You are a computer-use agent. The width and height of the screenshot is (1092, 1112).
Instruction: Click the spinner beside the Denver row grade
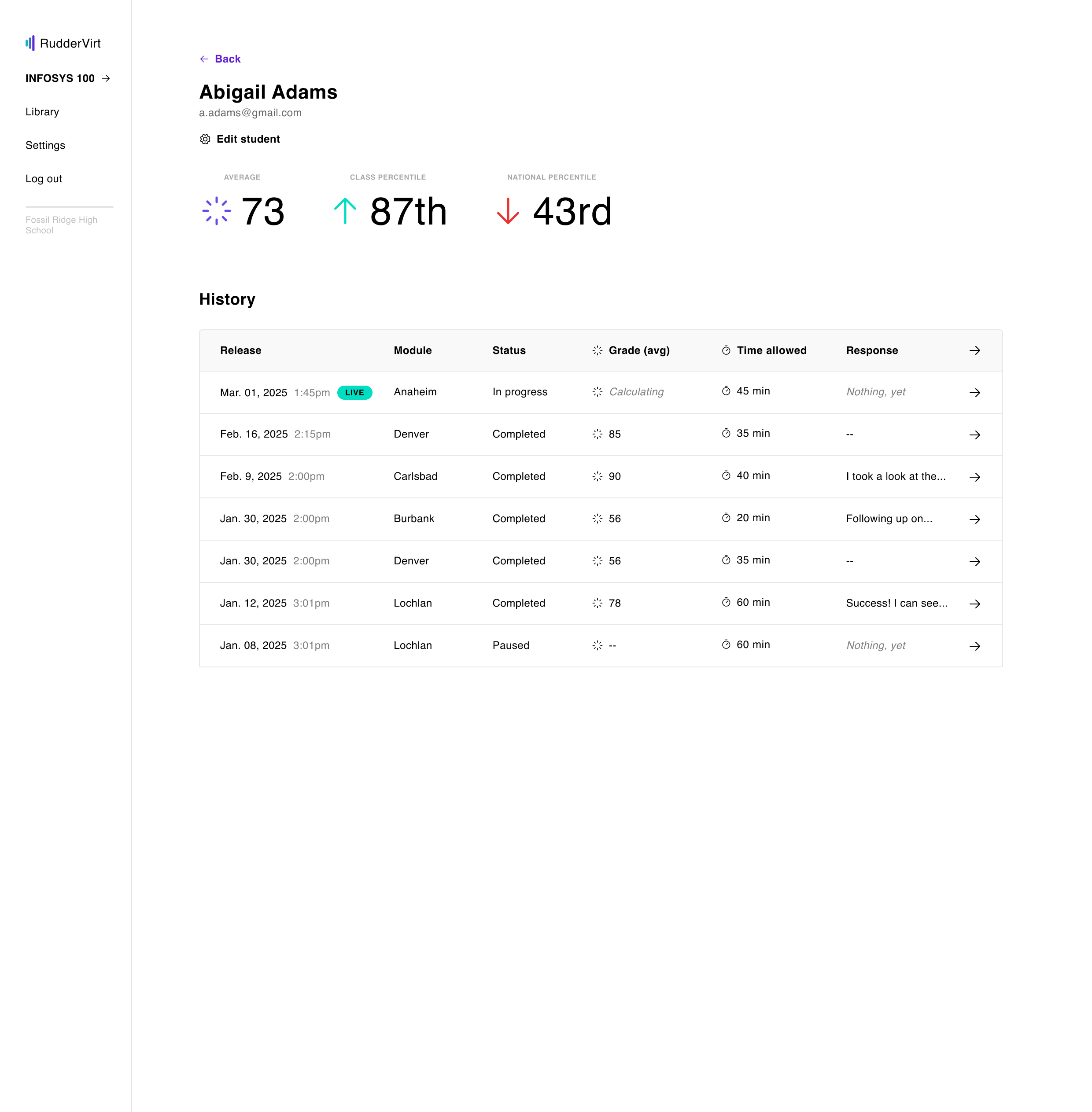pyautogui.click(x=598, y=434)
